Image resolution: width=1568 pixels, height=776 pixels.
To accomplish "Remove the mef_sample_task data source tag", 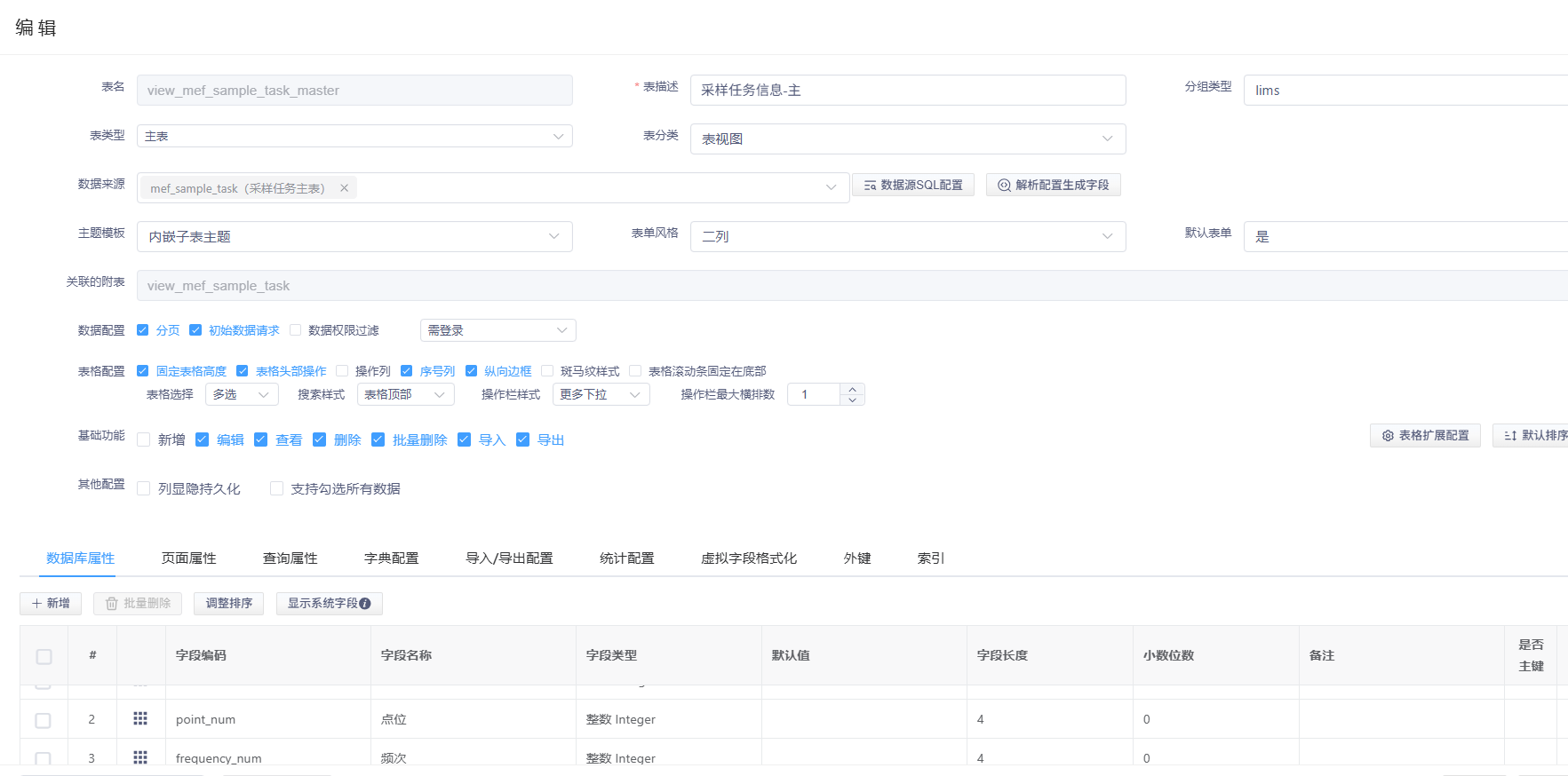I will [x=344, y=188].
